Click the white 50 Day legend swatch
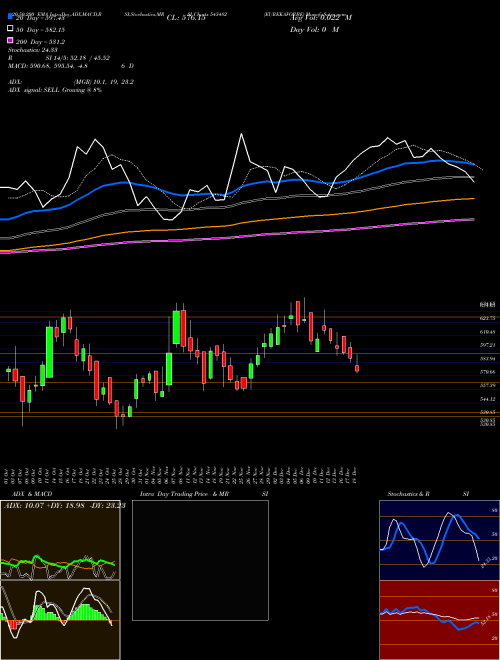Viewport: 500px width, 660px height. [10, 29]
